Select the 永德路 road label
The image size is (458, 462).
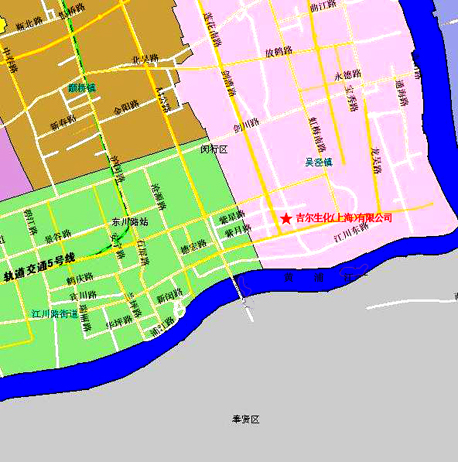coord(348,75)
